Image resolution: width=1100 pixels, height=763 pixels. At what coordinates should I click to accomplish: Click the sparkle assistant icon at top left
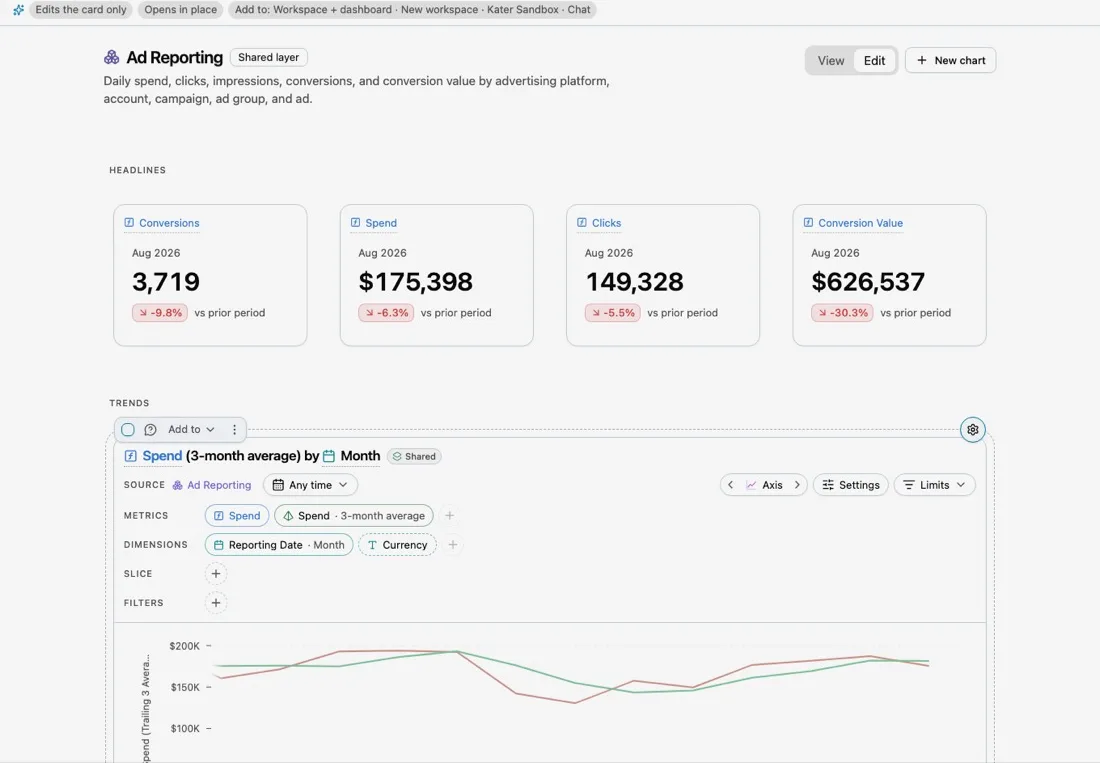[18, 10]
